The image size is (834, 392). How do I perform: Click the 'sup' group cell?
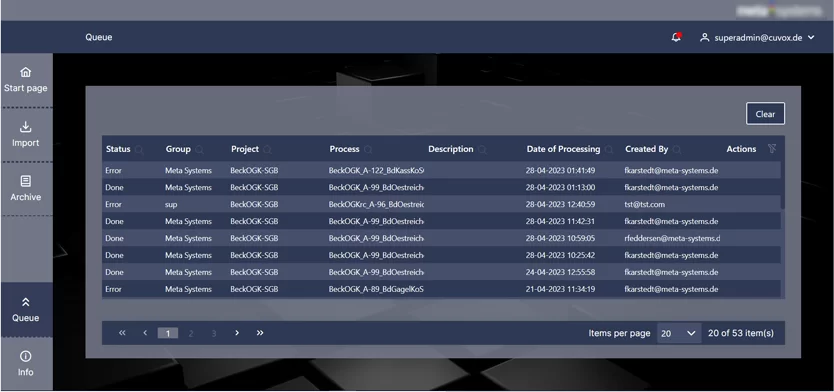[x=171, y=205]
